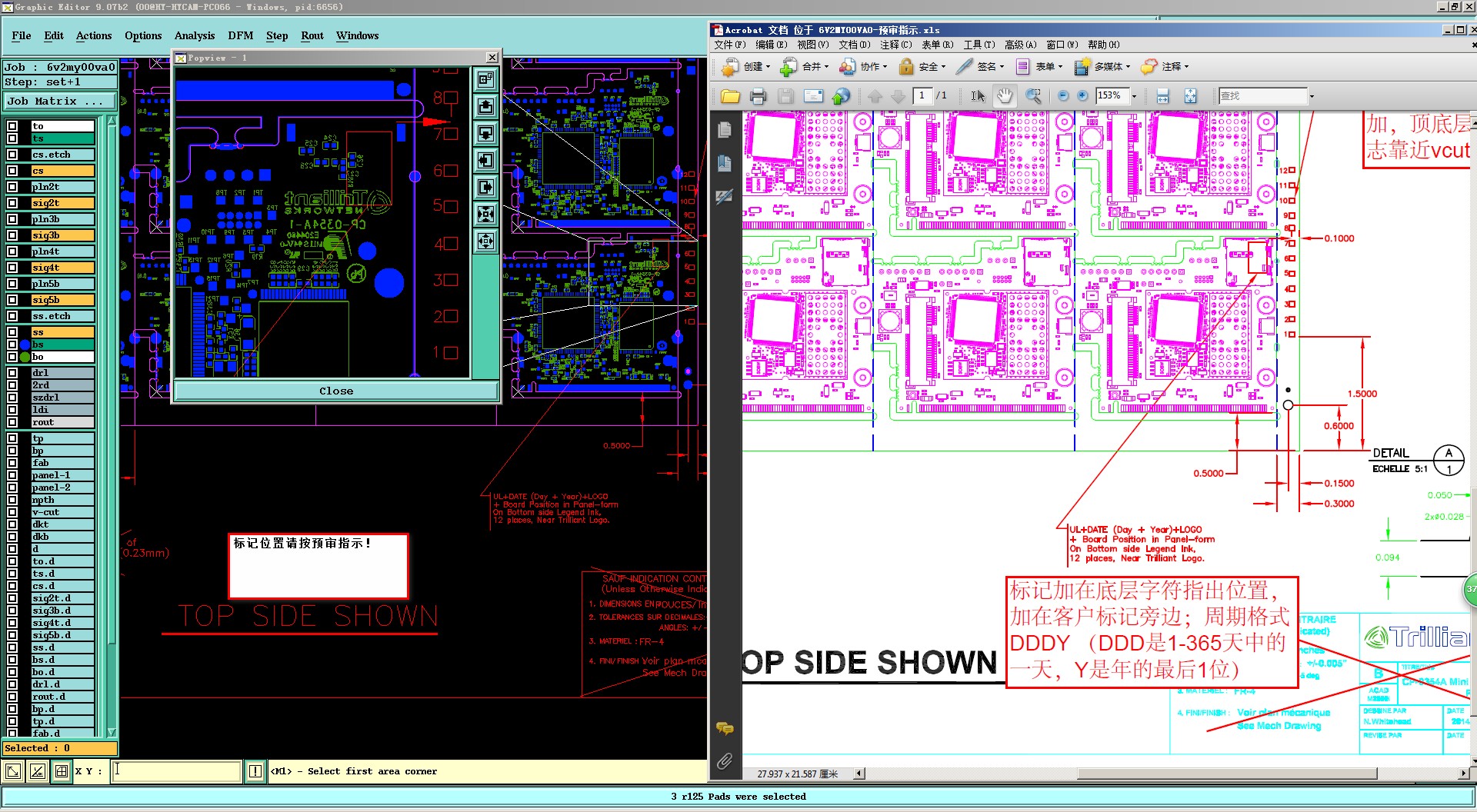Toggle the checkbox for layer 'bo'
1477x812 pixels.
(x=12, y=357)
